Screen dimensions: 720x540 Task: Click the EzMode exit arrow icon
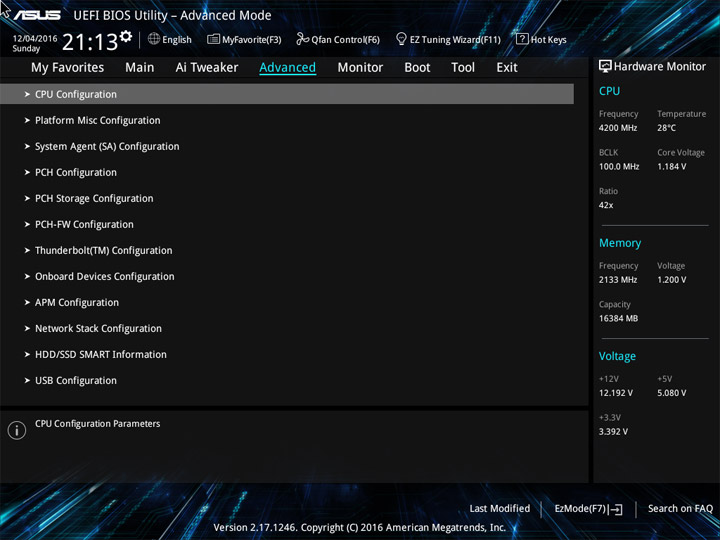point(617,509)
